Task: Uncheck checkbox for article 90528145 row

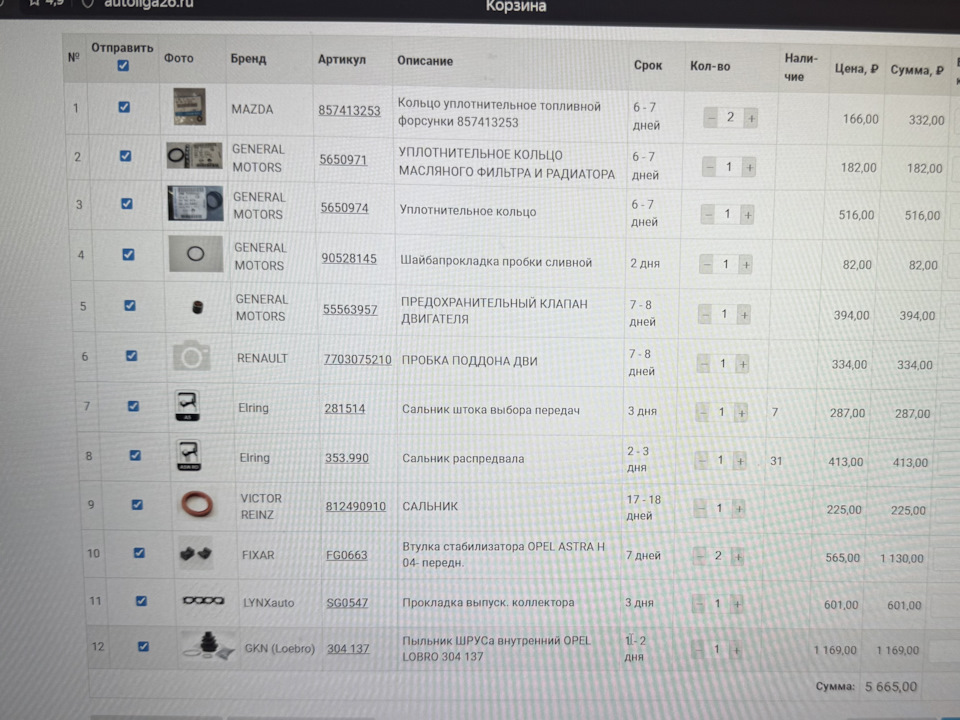Action: click(129, 254)
